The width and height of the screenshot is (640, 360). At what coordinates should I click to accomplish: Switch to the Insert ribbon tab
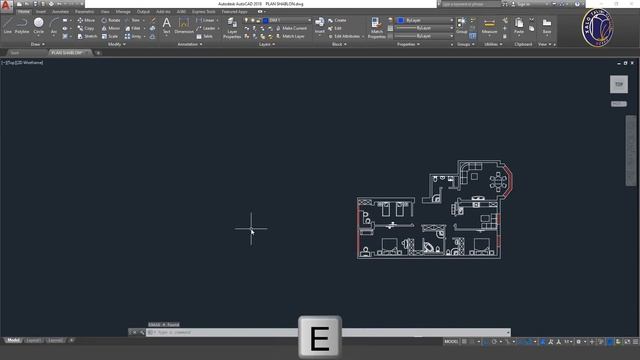[41, 12]
